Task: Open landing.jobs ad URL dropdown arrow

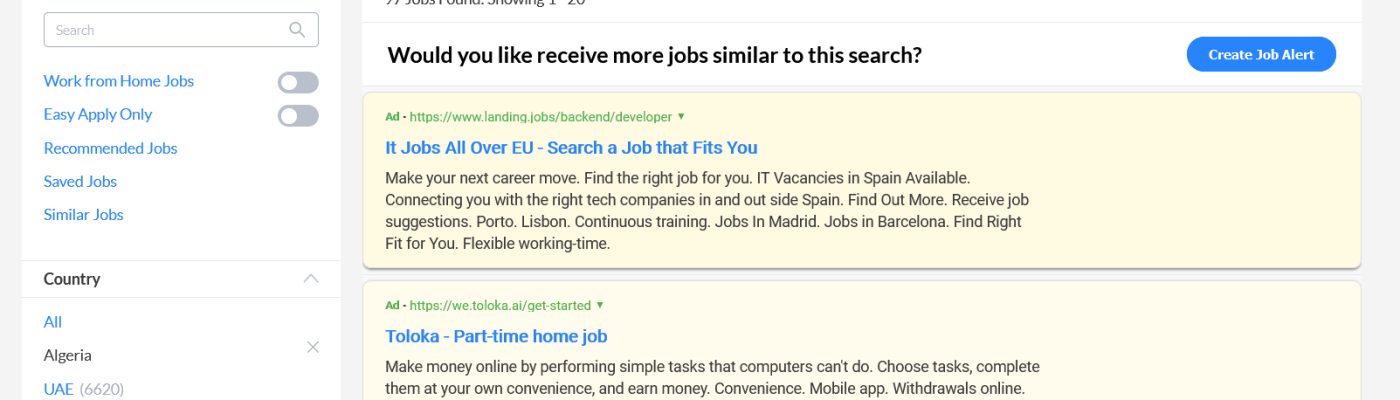Action: pyautogui.click(x=681, y=116)
